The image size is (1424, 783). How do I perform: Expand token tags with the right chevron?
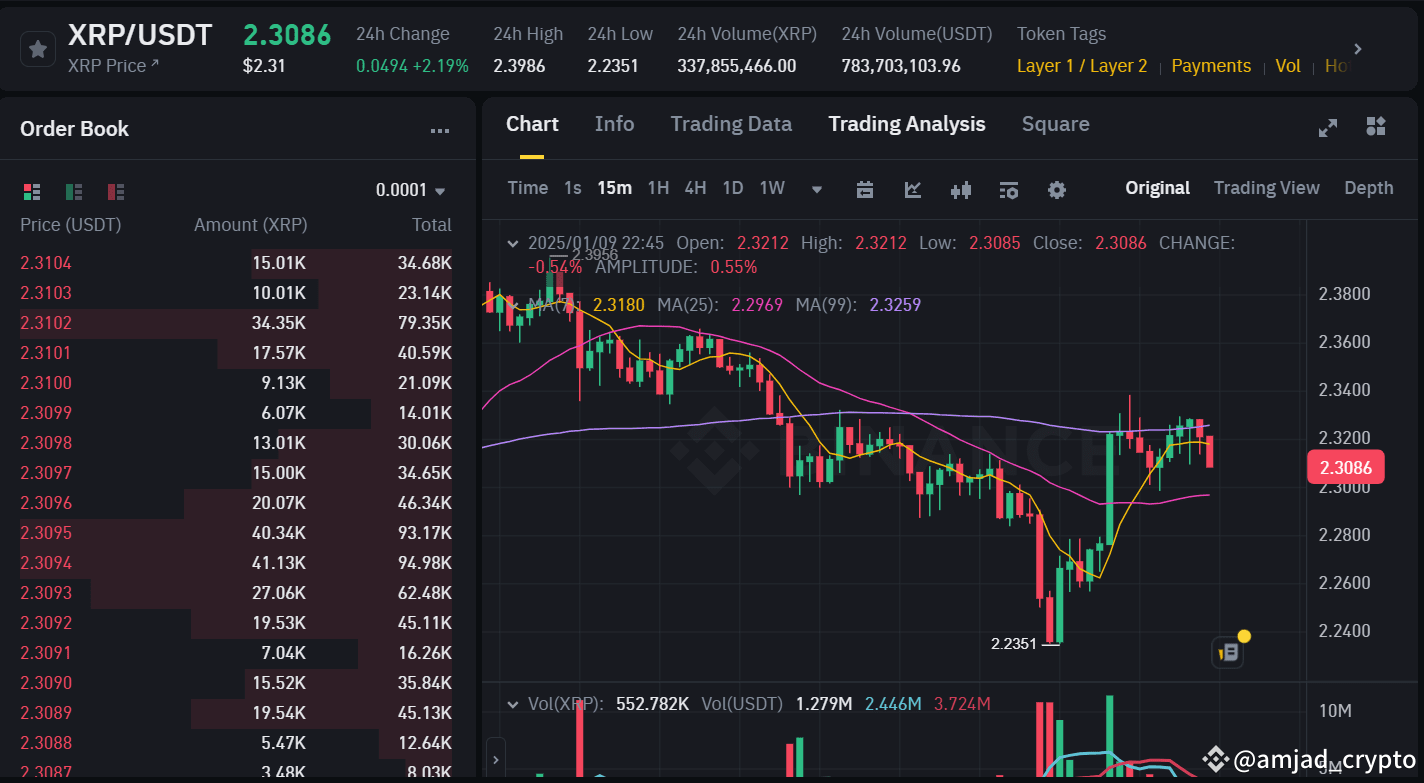point(1357,49)
